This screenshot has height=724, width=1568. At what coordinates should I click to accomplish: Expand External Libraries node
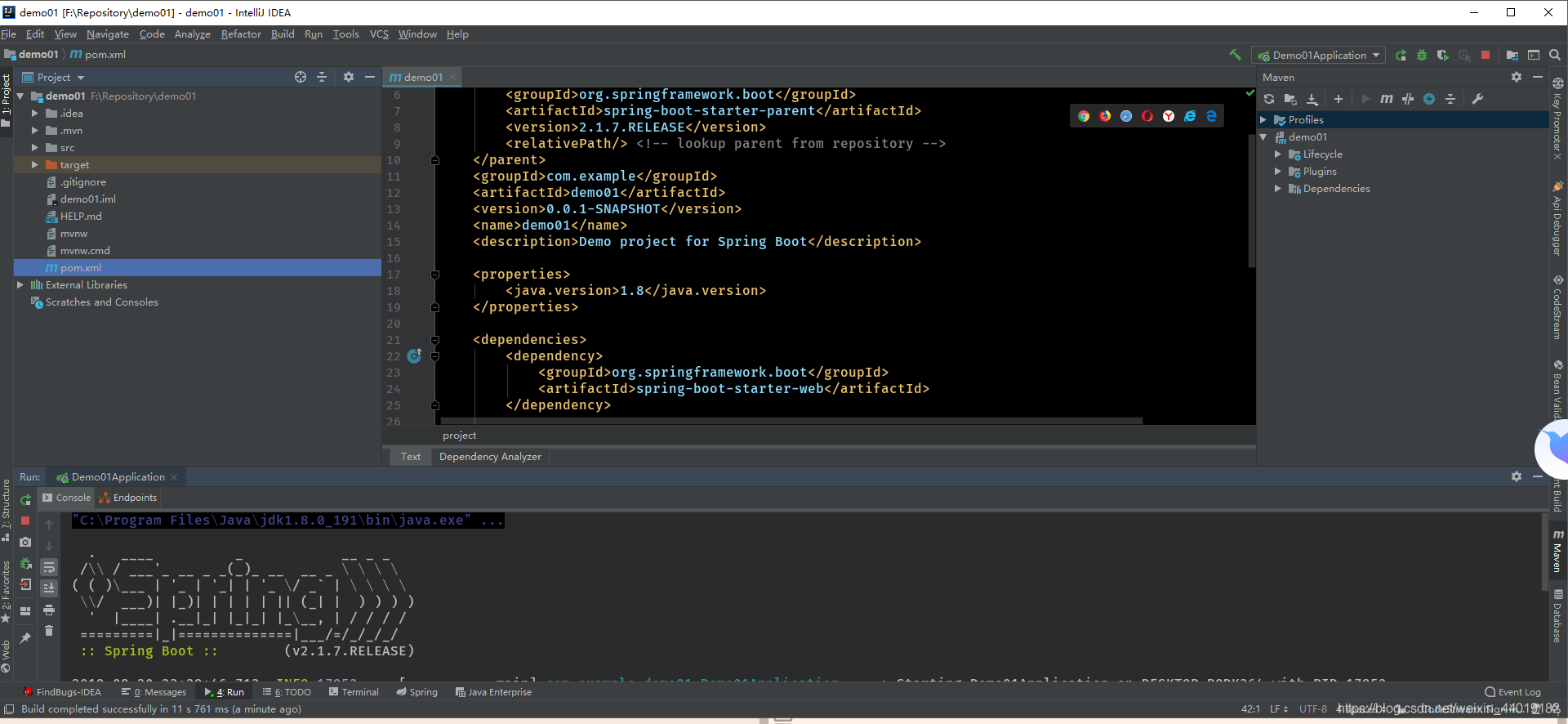pyautogui.click(x=20, y=285)
